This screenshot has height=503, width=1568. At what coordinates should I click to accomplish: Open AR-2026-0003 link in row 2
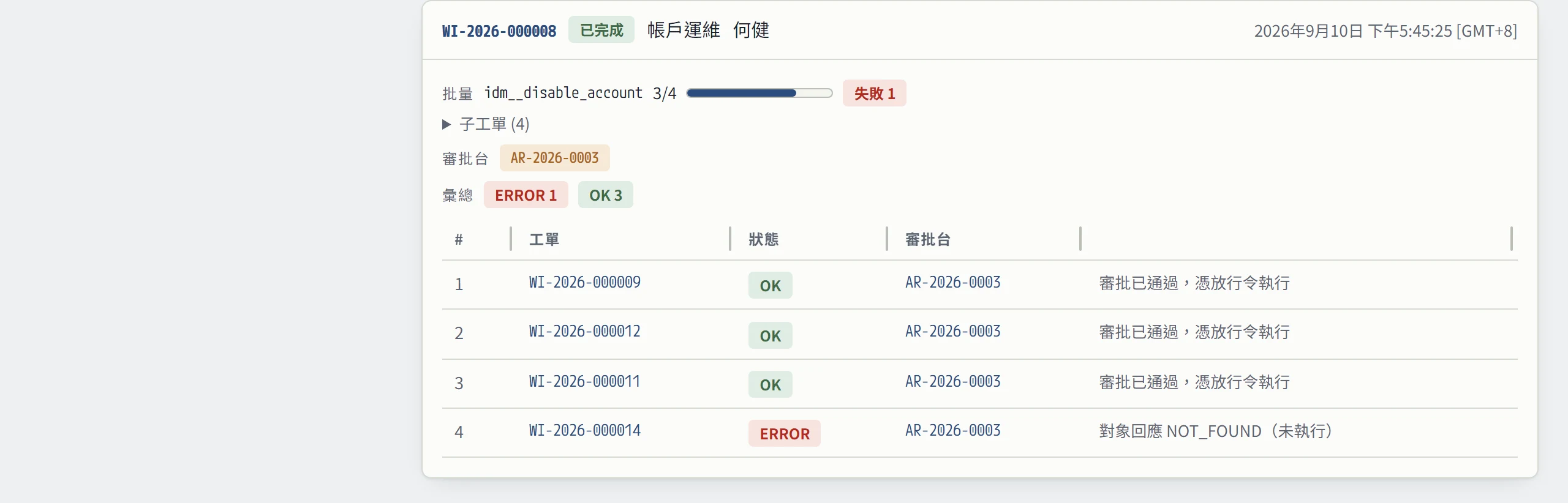click(953, 331)
